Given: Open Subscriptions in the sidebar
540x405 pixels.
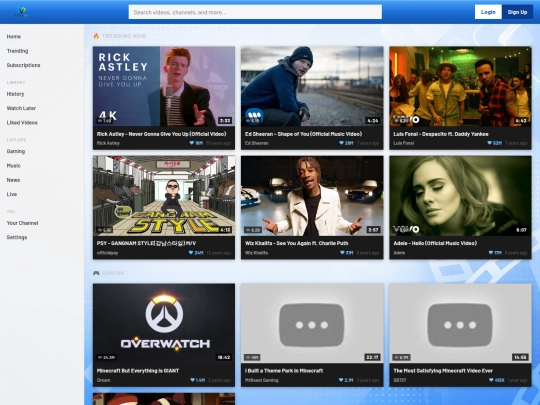Looking at the screenshot, I should (x=23, y=65).
